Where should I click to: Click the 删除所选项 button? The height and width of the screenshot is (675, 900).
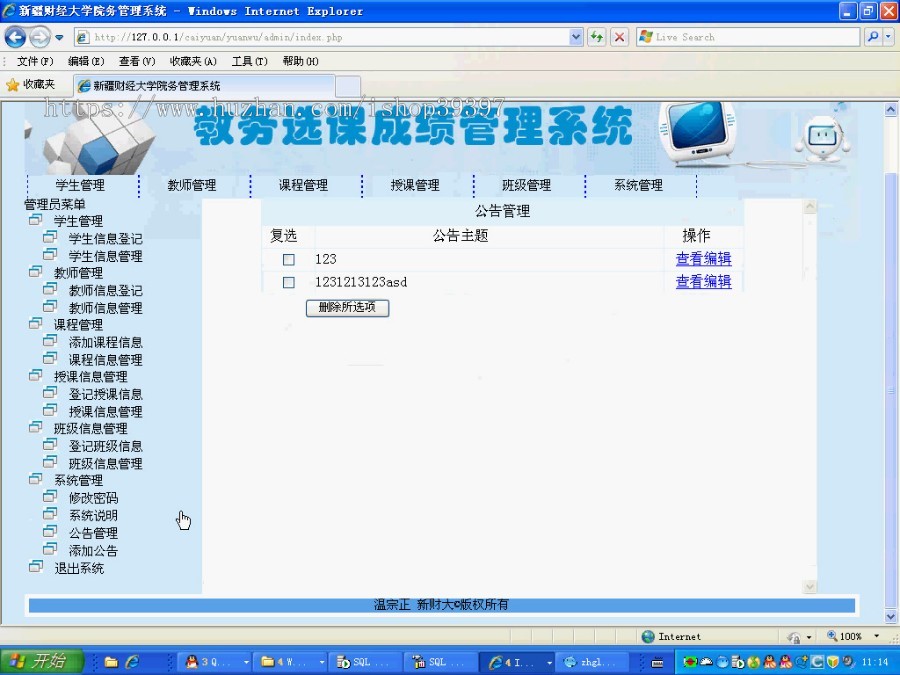click(347, 308)
